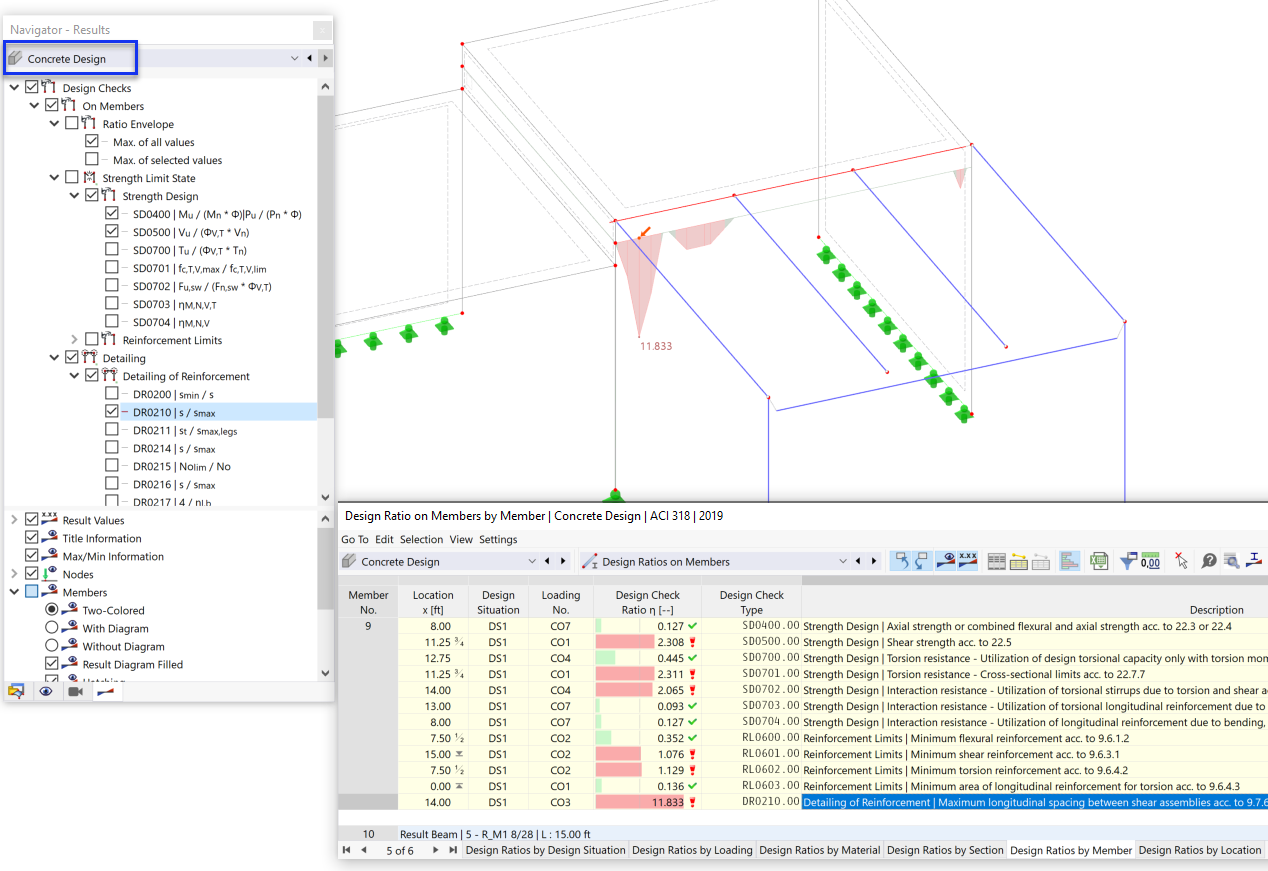Viewport: 1268px width, 871px height.
Task: Open the Navigator Data folder tab icon
Action: [17, 691]
